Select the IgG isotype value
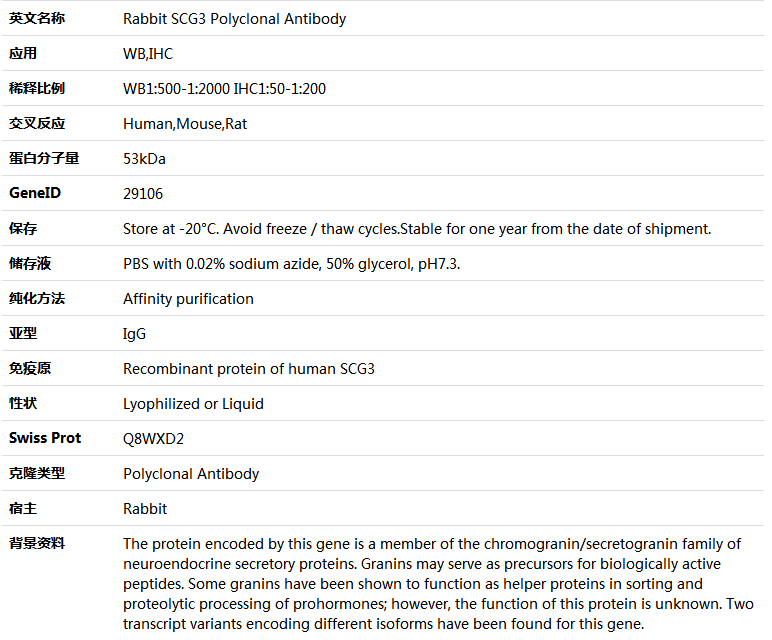772x640 pixels. [134, 334]
